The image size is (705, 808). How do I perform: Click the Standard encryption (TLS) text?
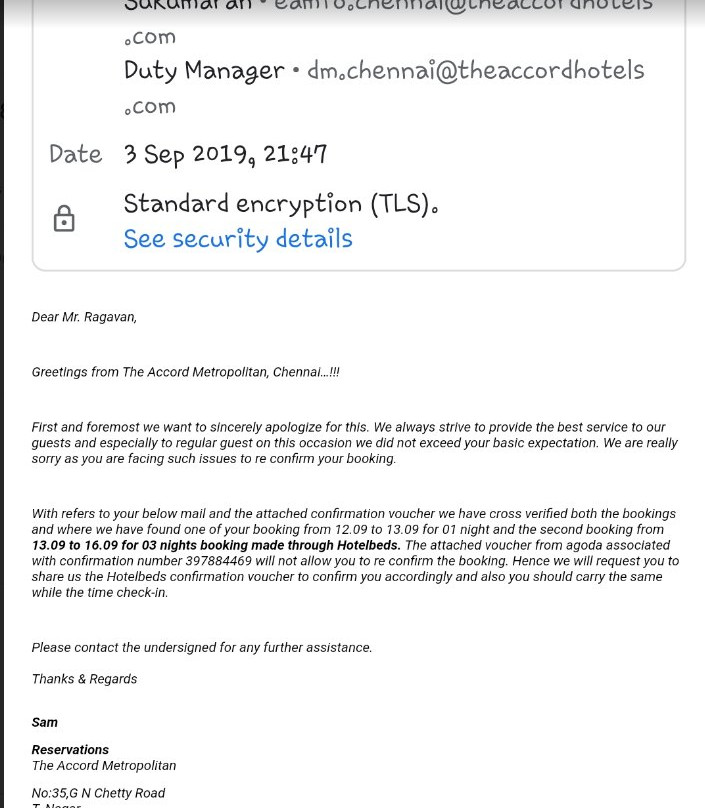pos(281,204)
